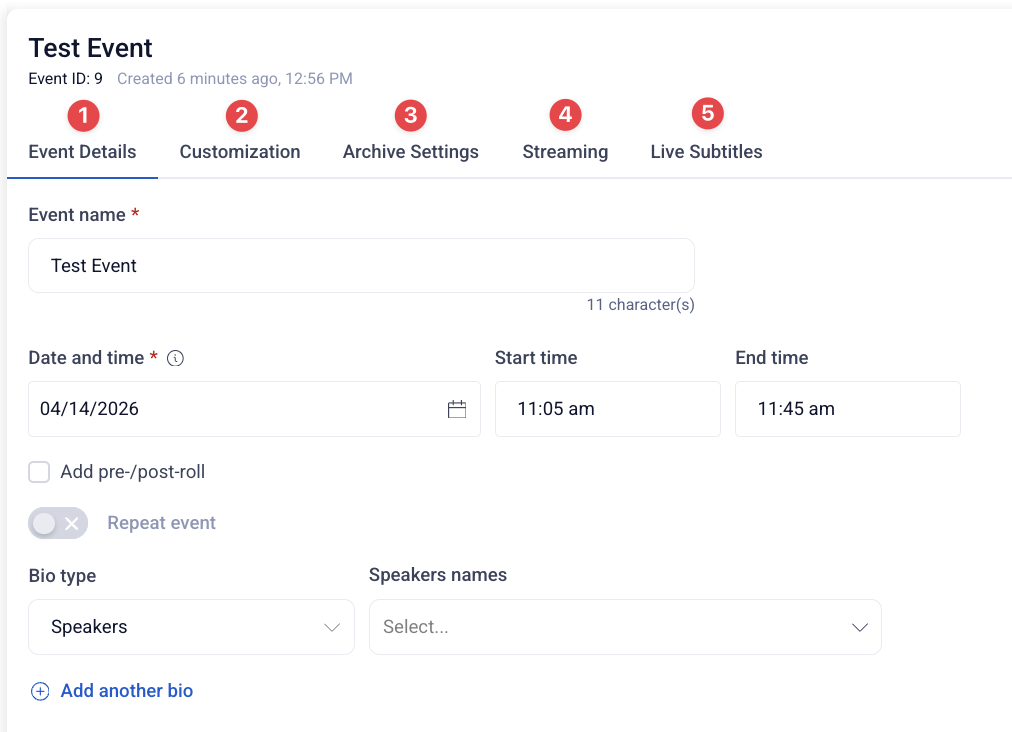The image size is (1012, 732).
Task: Click the Add another bio link
Action: pos(126,691)
